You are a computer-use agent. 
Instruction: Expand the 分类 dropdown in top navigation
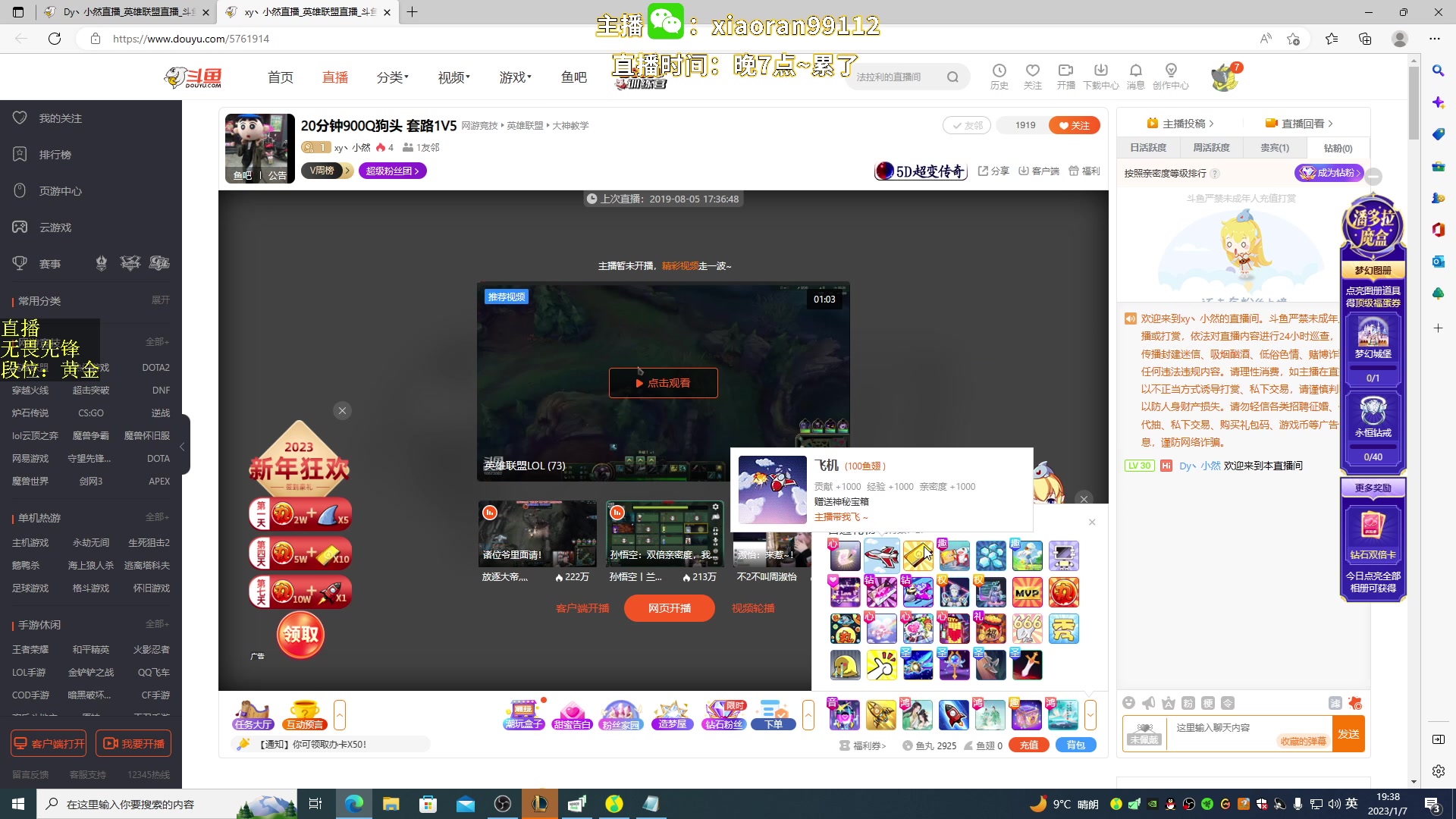[393, 77]
